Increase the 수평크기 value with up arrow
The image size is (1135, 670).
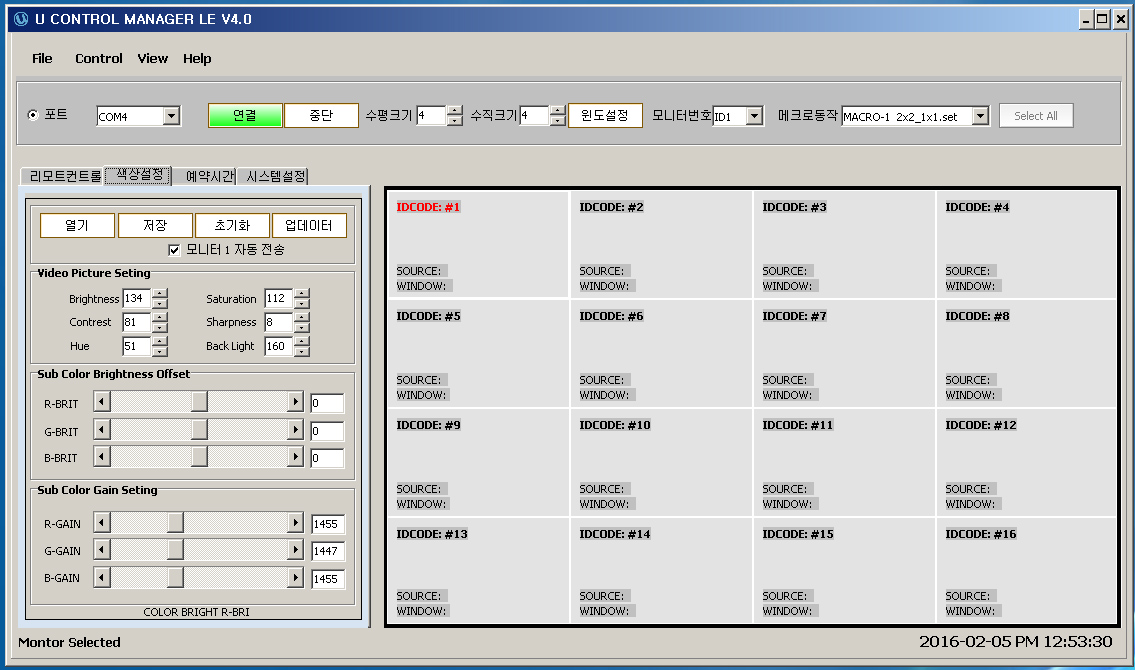(x=455, y=111)
